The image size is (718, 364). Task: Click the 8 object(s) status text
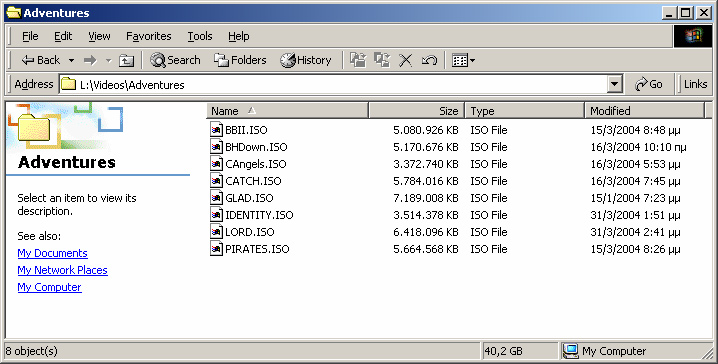click(32, 351)
